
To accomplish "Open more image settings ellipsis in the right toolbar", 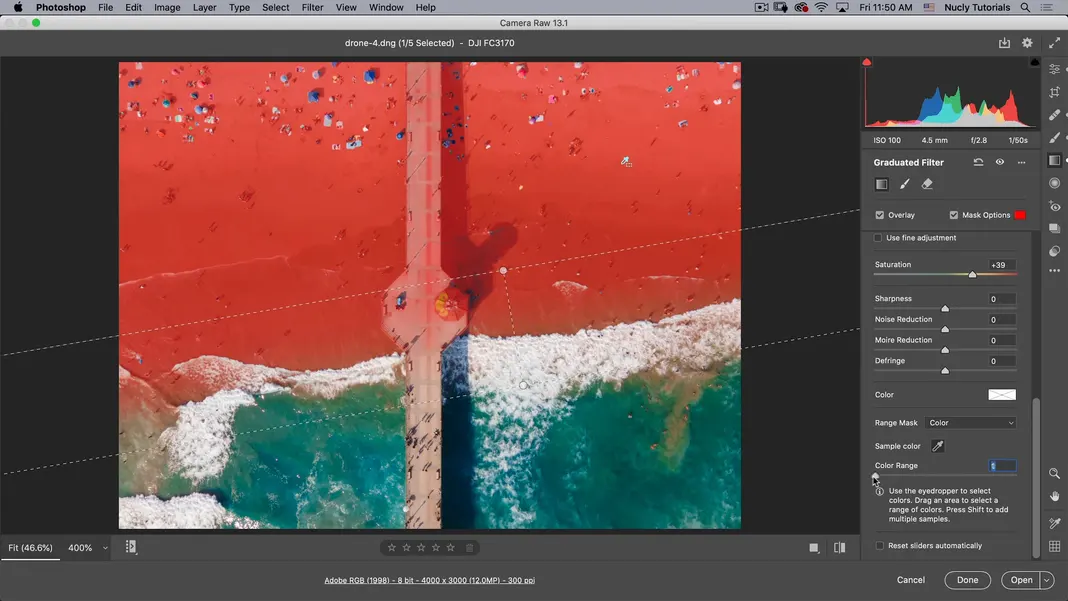I will tap(1054, 271).
